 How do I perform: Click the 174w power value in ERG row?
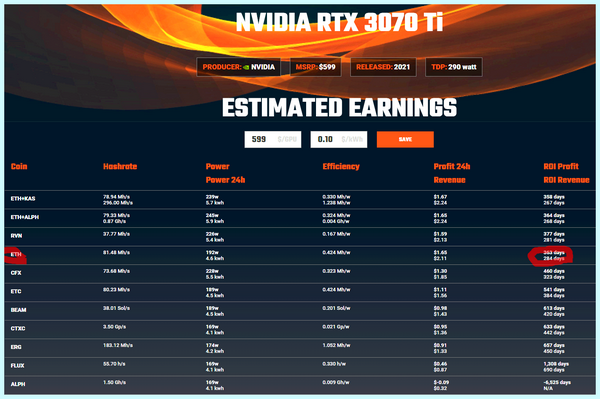[x=212, y=345]
